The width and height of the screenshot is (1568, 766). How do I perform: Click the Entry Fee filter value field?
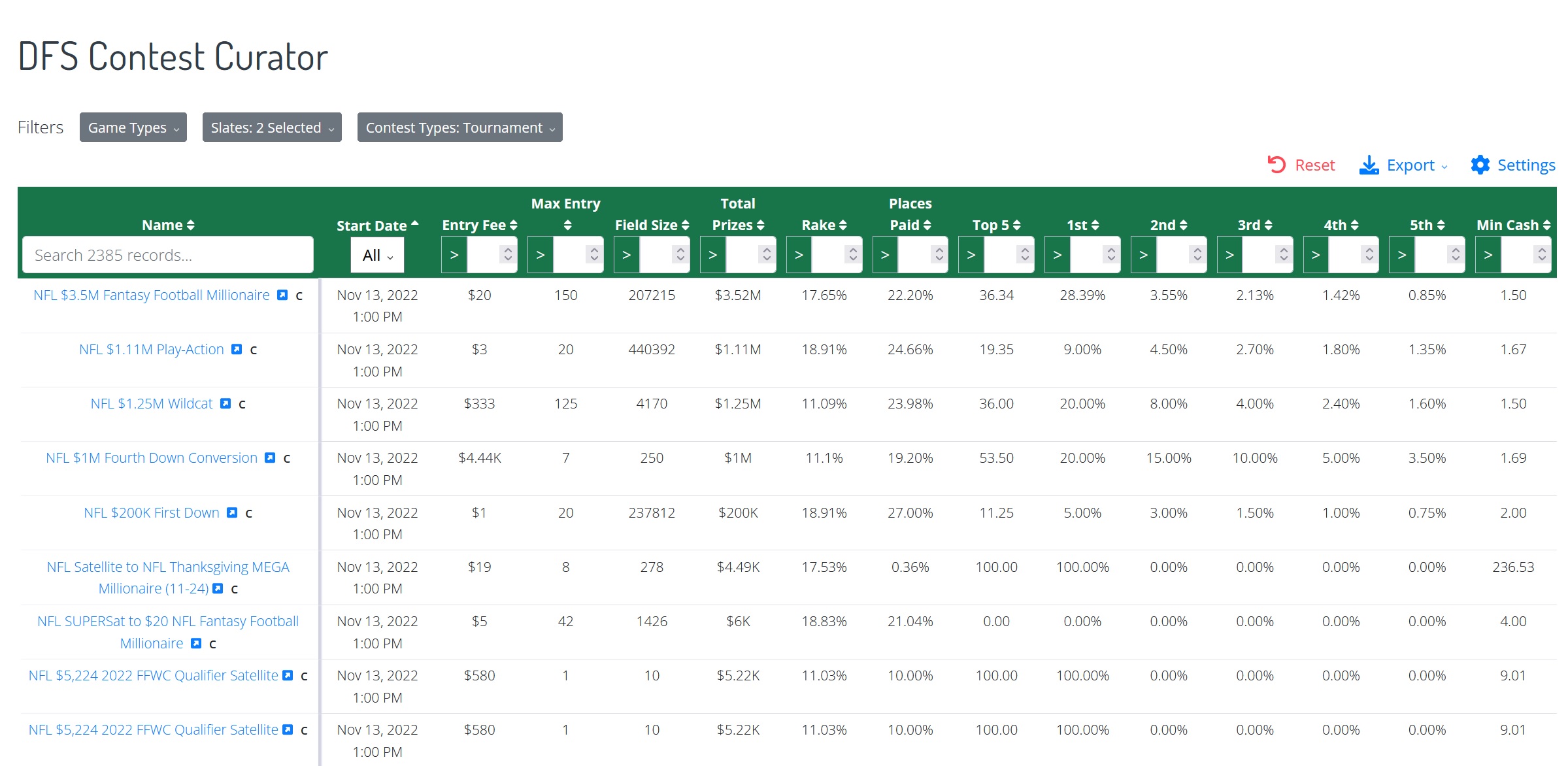[x=484, y=255]
